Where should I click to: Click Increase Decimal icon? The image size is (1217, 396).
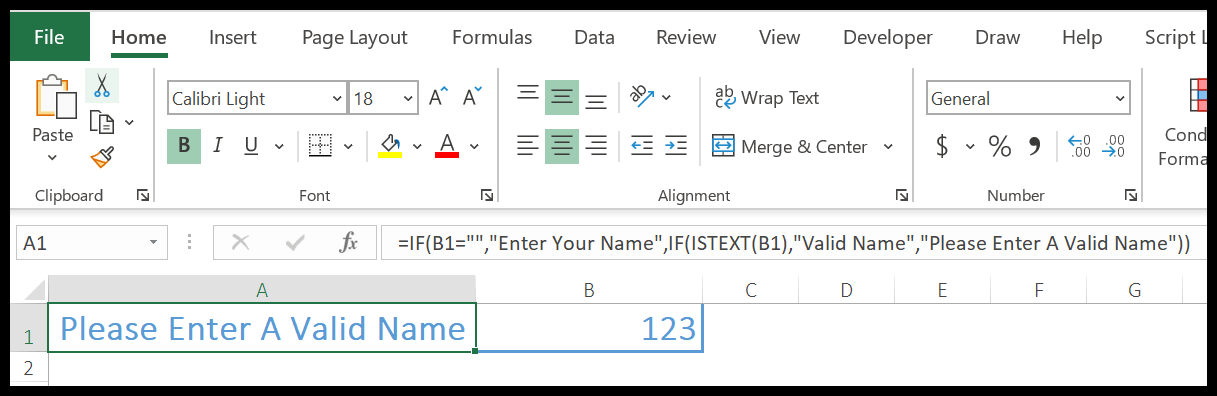click(x=1080, y=146)
